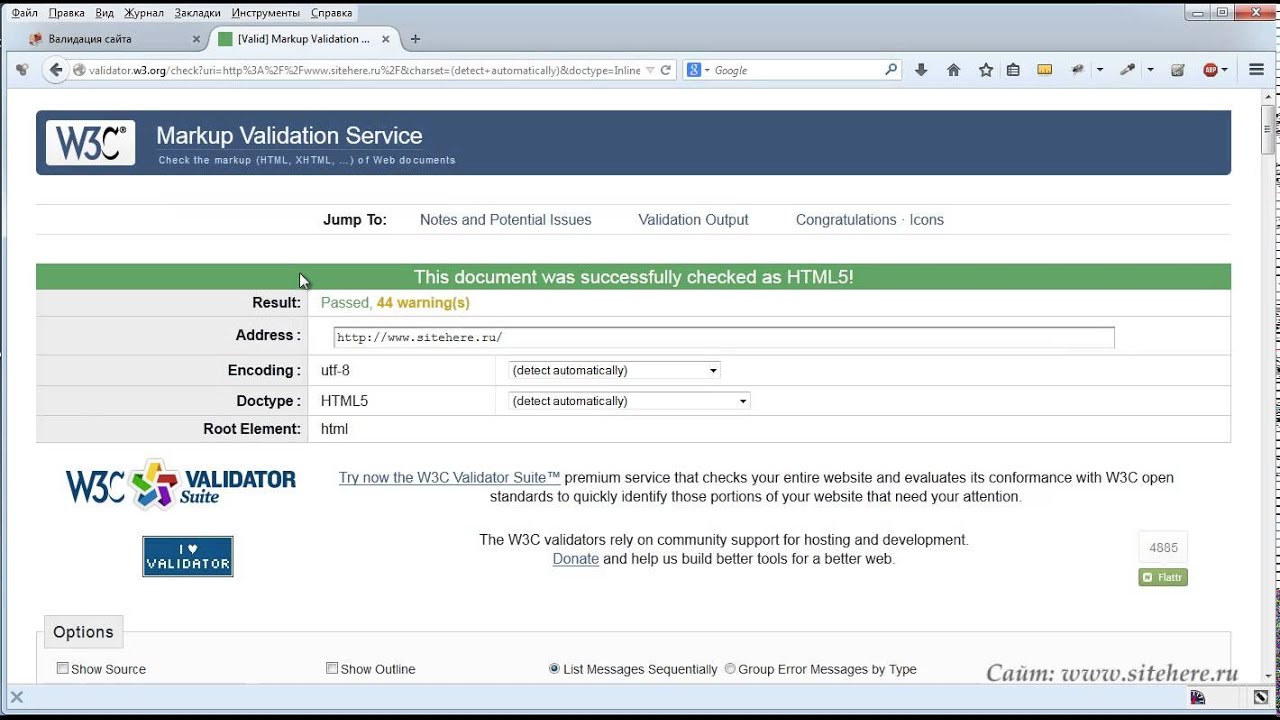Open the Google search engine dropdown

[698, 70]
